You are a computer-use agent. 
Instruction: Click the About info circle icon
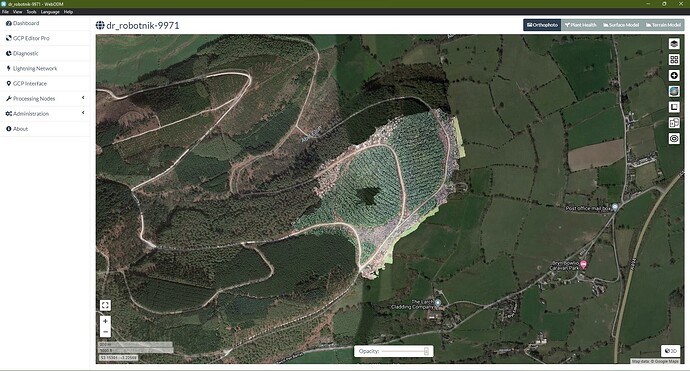8,129
